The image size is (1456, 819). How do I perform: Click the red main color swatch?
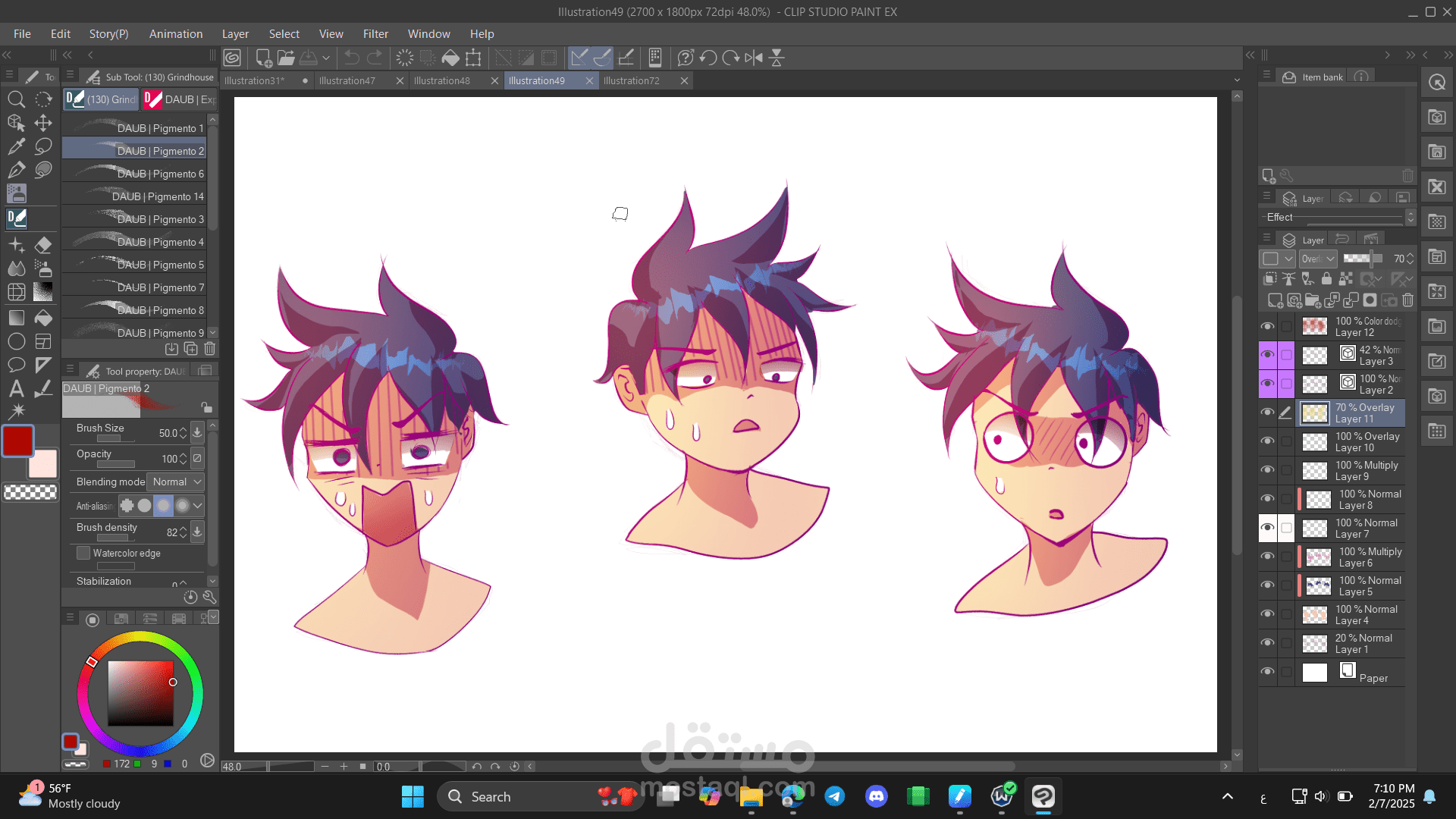pyautogui.click(x=17, y=441)
